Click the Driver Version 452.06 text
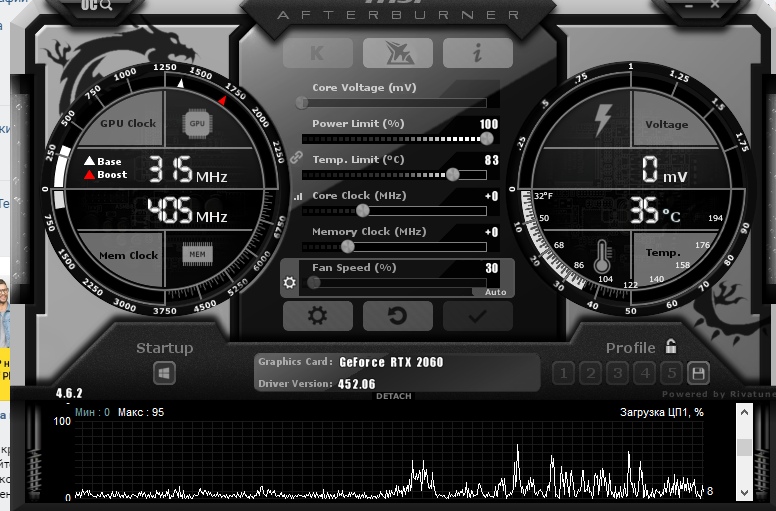This screenshot has width=776, height=511. [317, 384]
